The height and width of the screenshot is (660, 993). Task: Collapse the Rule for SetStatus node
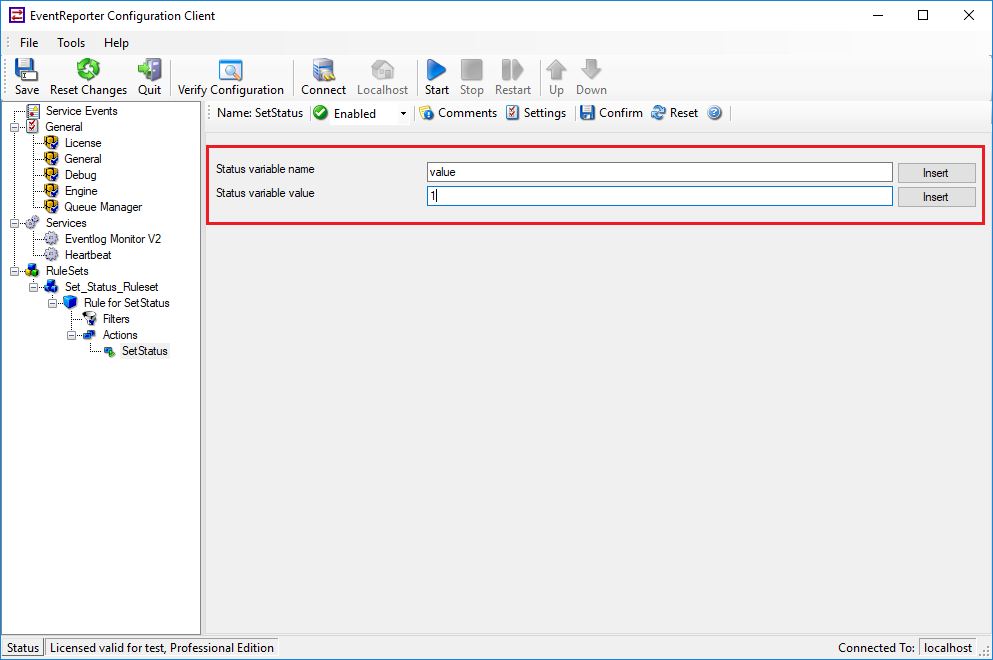click(x=53, y=303)
